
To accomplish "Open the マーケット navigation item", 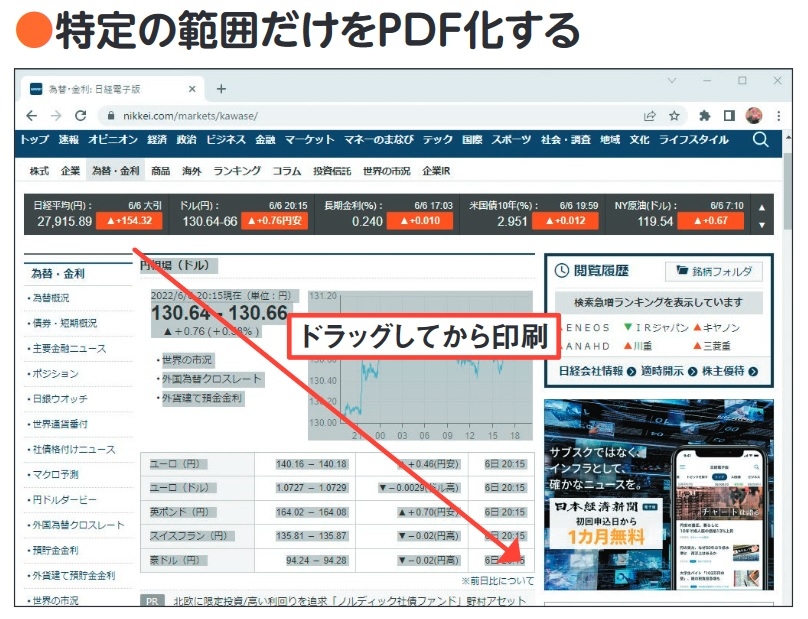I will 309,140.
